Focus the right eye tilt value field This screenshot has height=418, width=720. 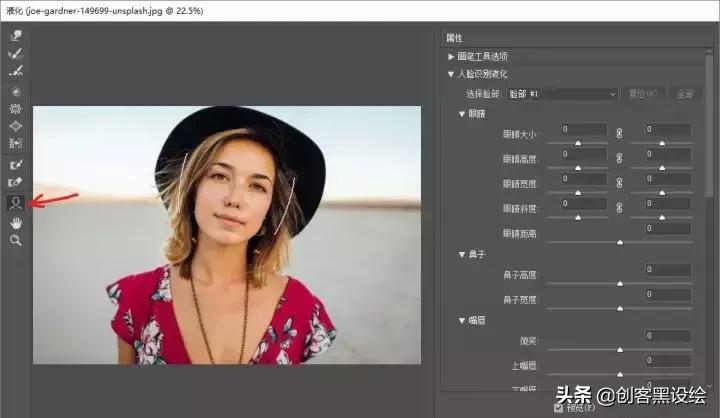668,204
